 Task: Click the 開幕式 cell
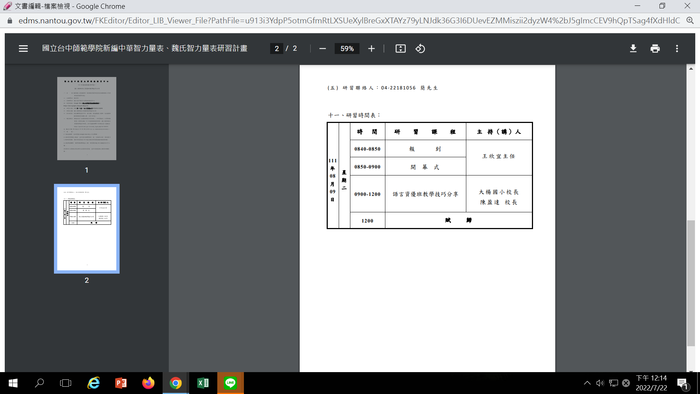pyautogui.click(x=425, y=167)
